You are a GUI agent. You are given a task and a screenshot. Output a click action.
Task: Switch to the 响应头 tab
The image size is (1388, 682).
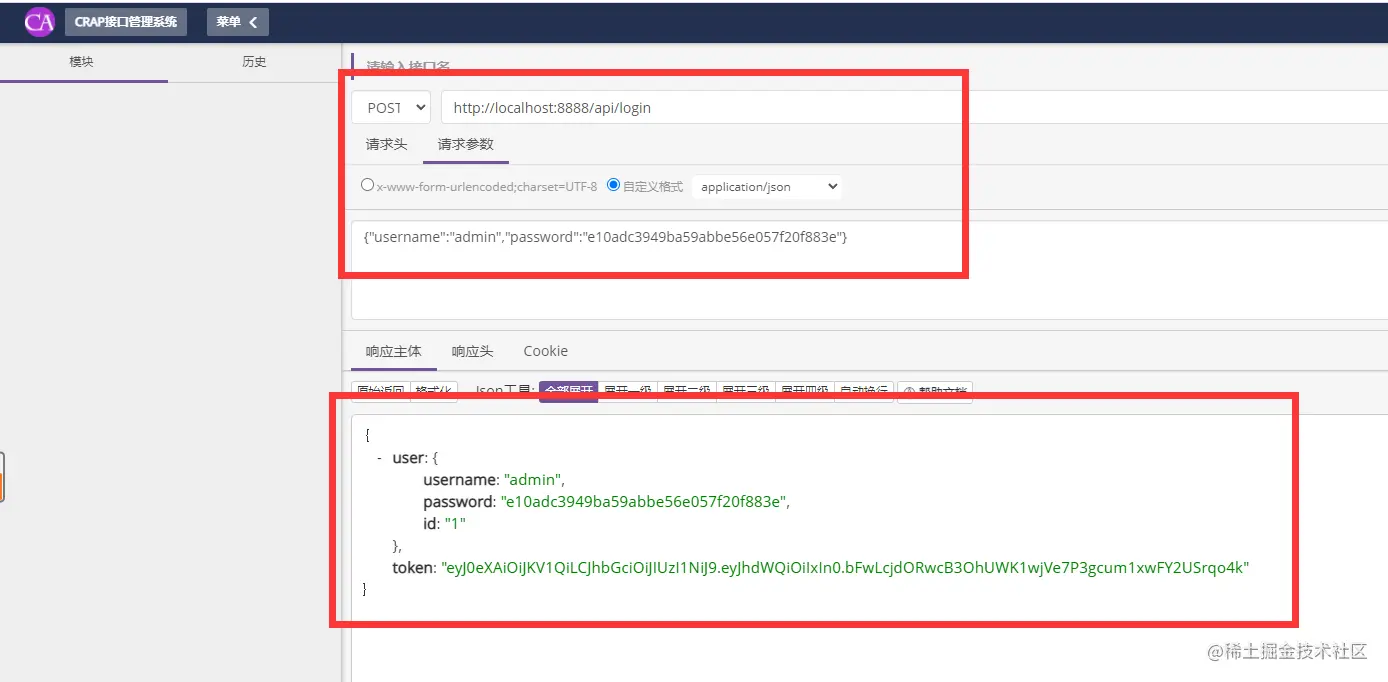point(472,351)
